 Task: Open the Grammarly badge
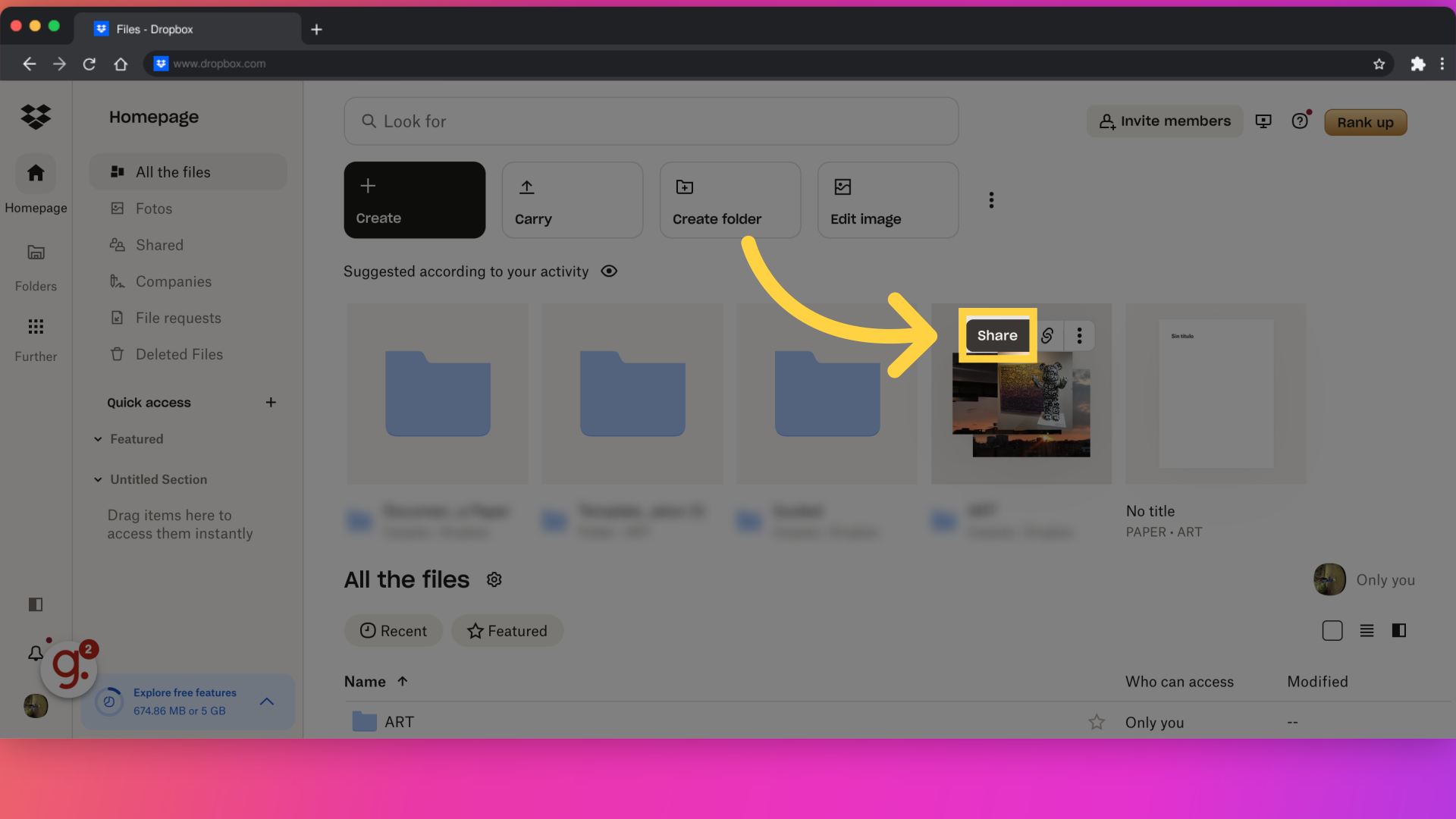[x=69, y=668]
